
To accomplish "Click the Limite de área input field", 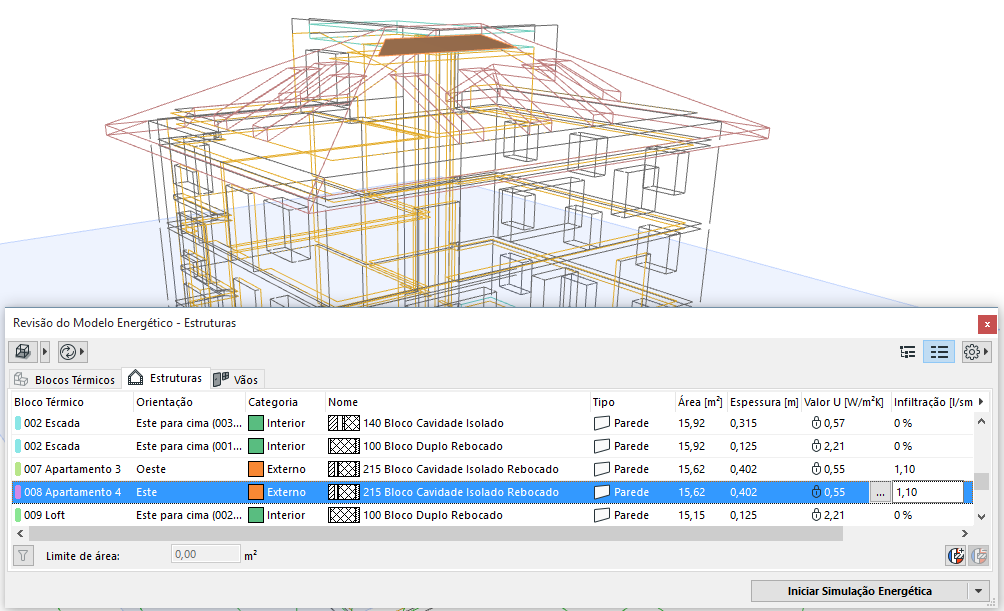I will (x=204, y=554).
